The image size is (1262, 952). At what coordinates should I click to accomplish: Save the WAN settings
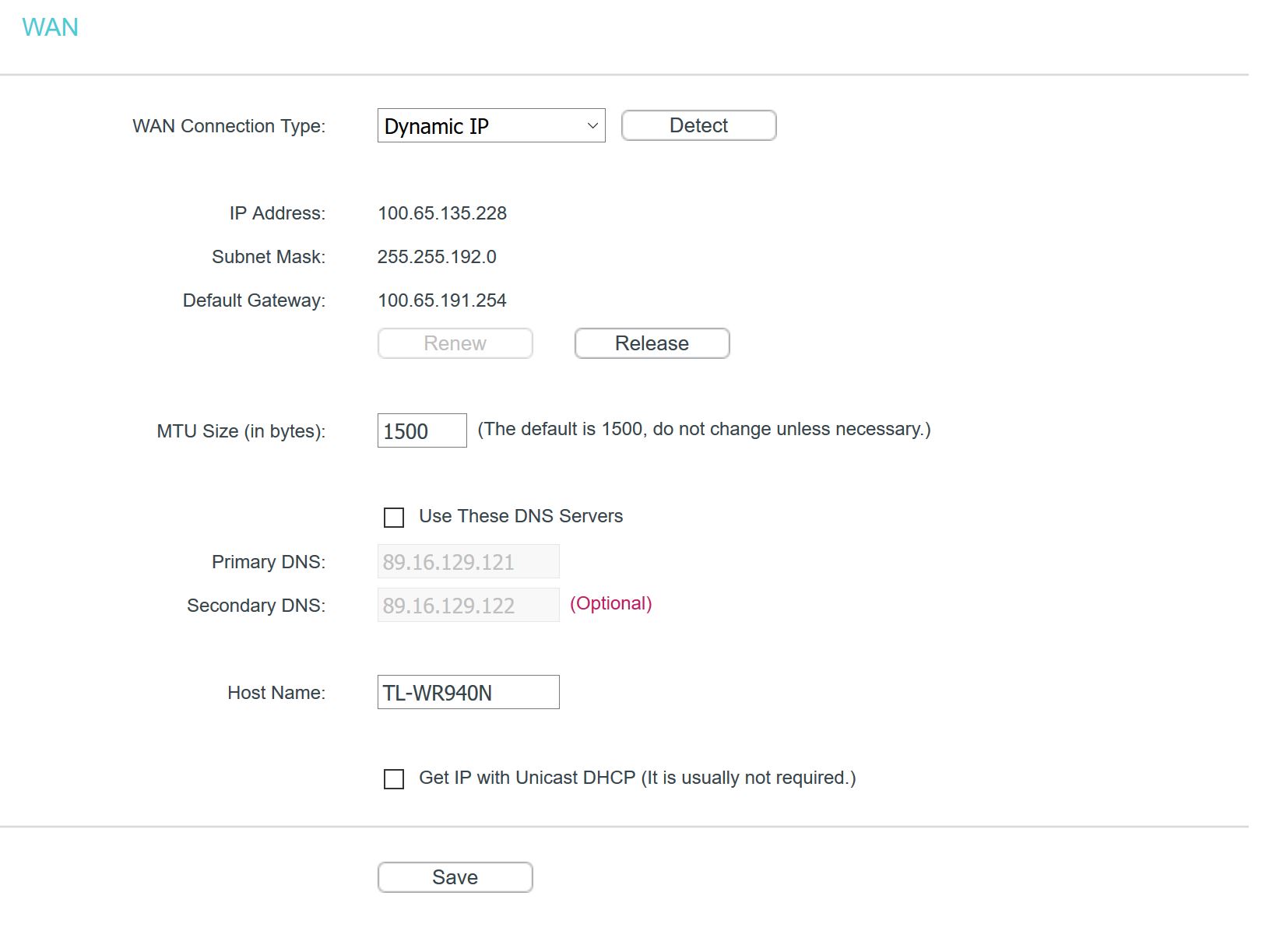coord(455,878)
